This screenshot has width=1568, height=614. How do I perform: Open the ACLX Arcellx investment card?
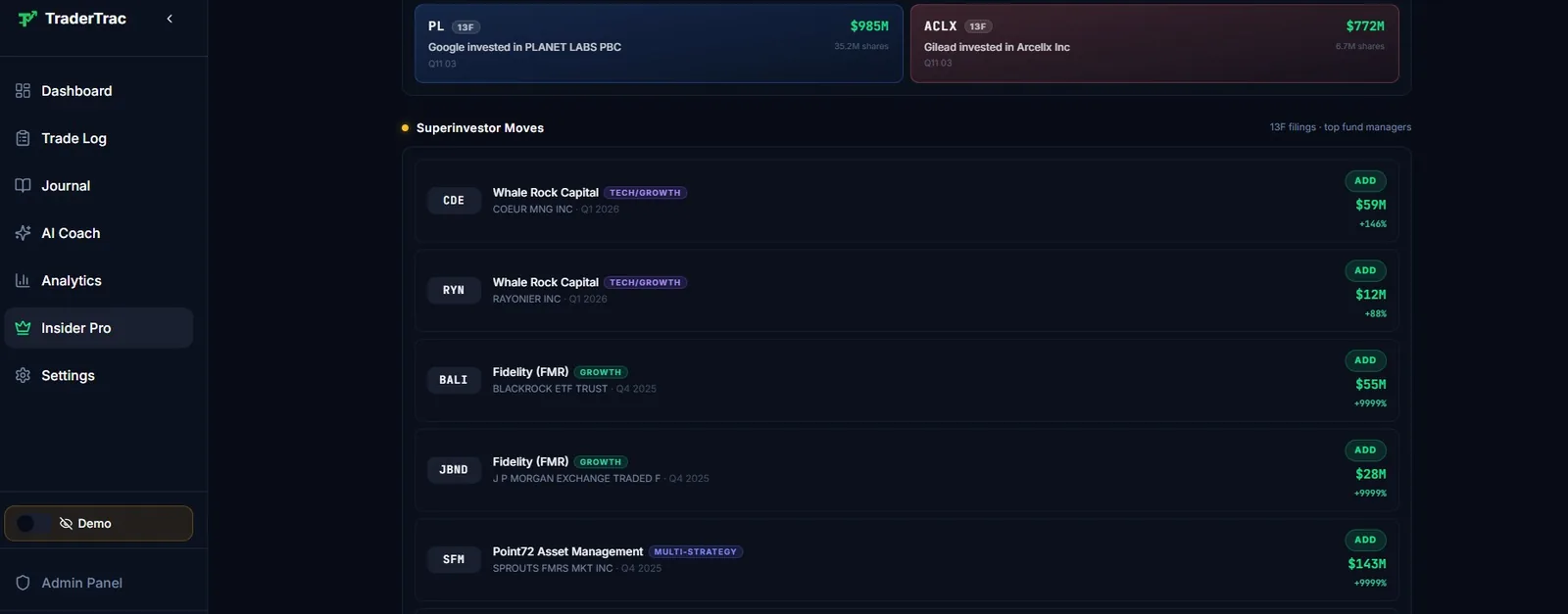pyautogui.click(x=1154, y=43)
